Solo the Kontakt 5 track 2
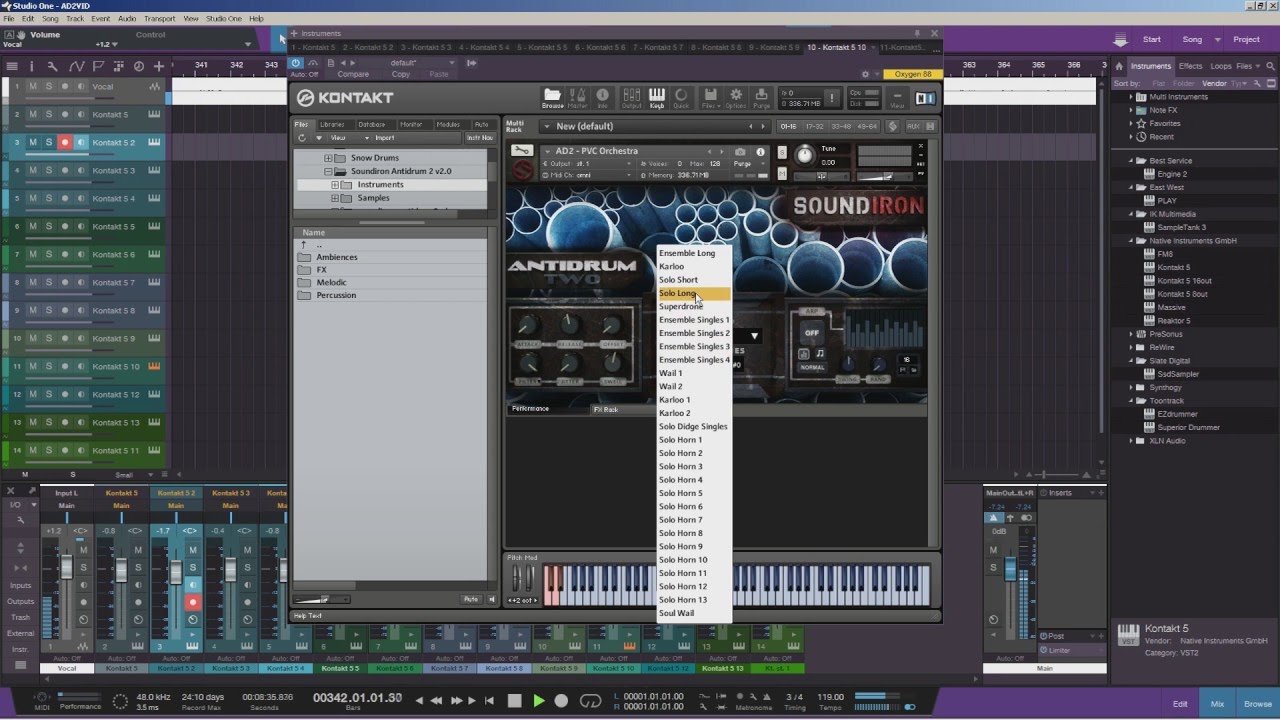This screenshot has width=1280, height=720. 48,115
